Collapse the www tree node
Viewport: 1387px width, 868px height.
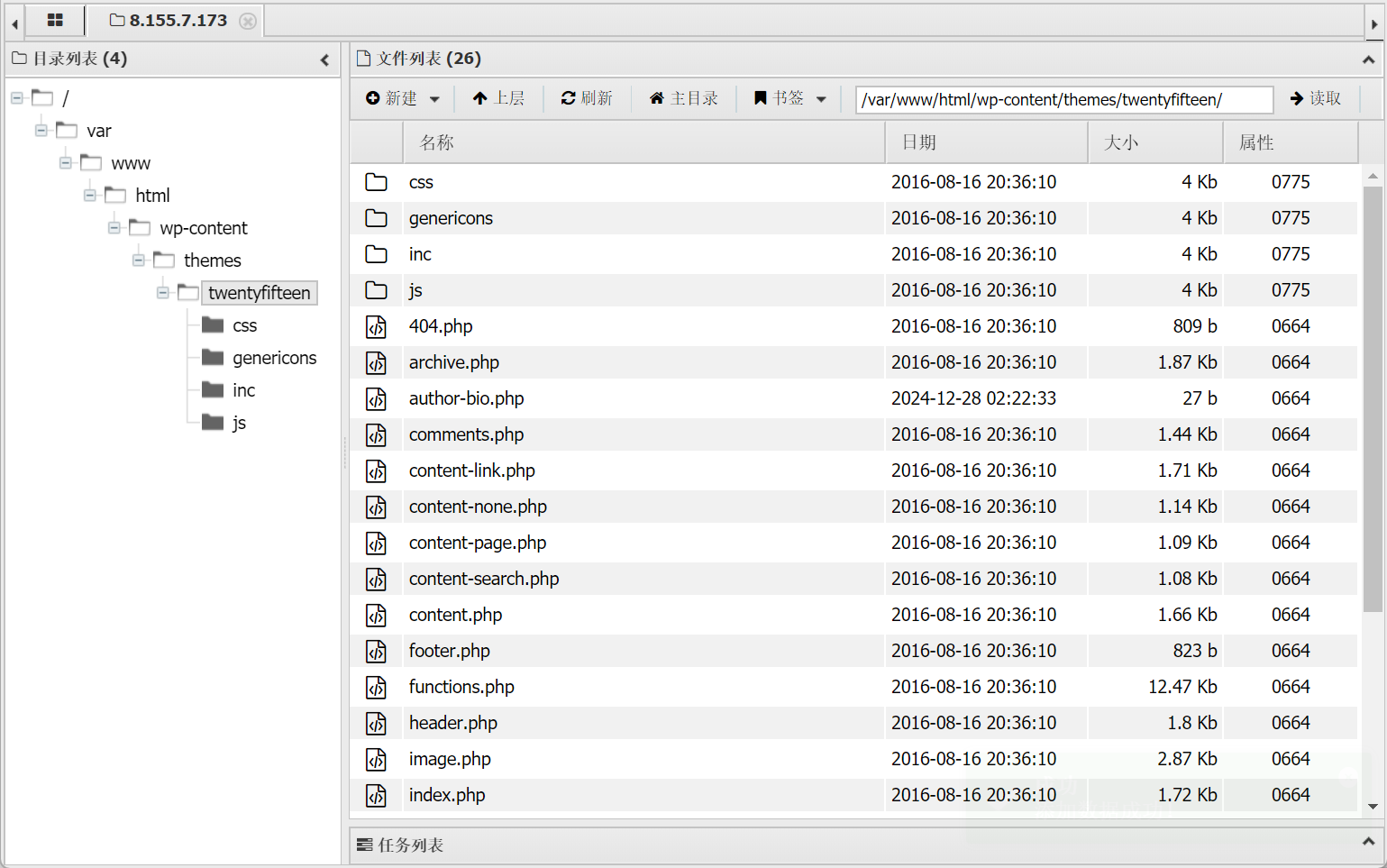coord(66,162)
